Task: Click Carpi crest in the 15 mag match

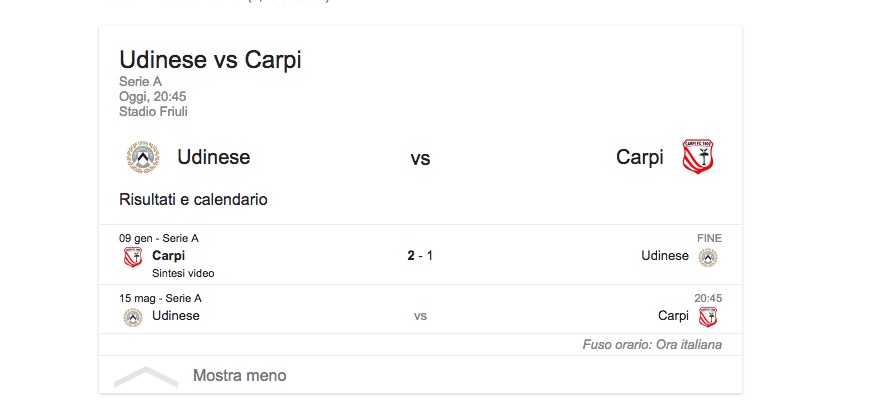Action: click(708, 317)
